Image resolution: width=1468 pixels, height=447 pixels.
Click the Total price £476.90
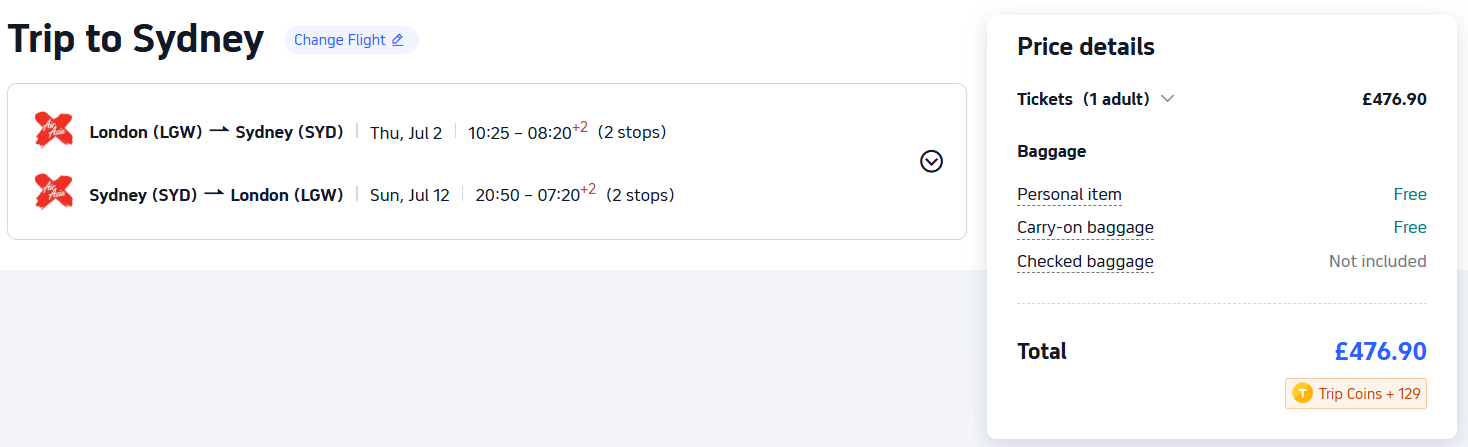1380,351
